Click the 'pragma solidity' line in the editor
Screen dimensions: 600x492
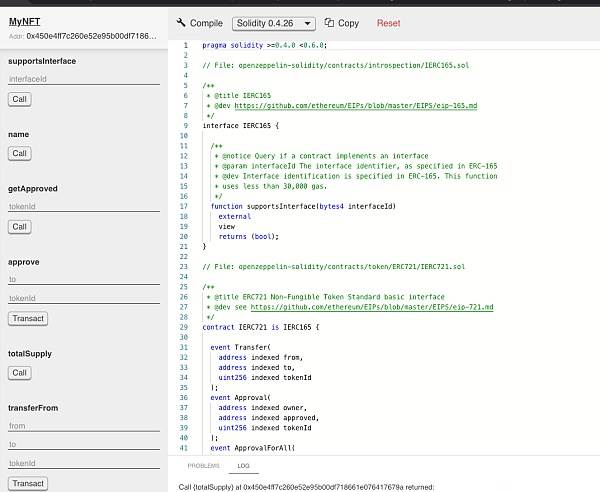(265, 45)
